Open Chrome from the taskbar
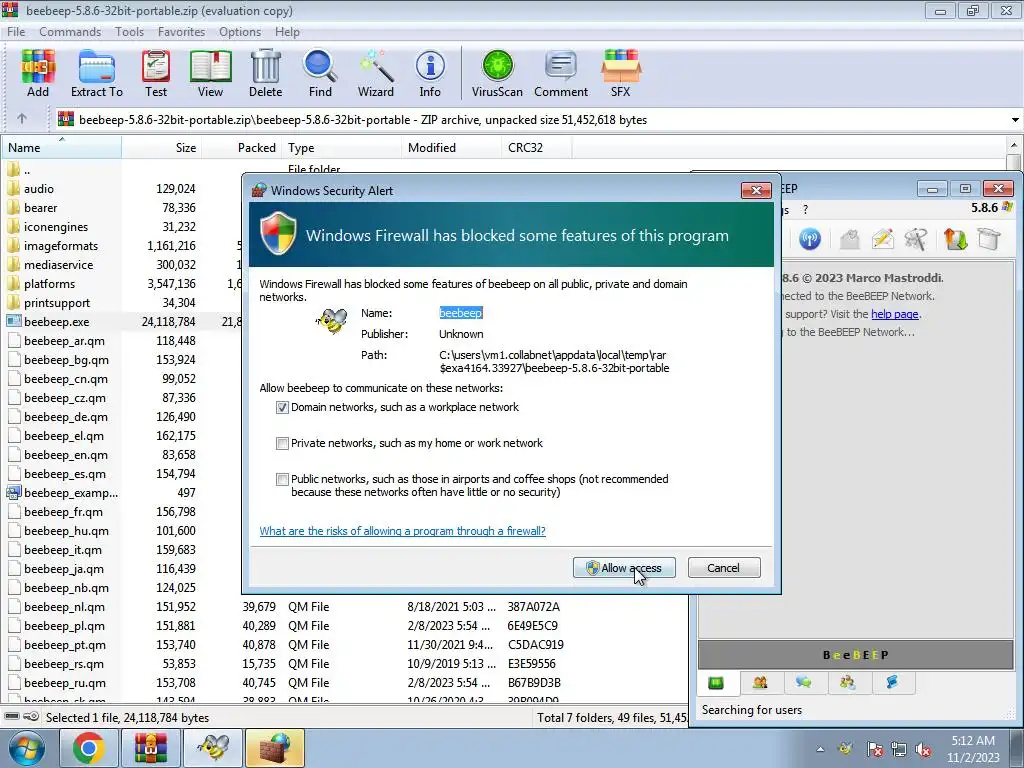 click(x=89, y=748)
